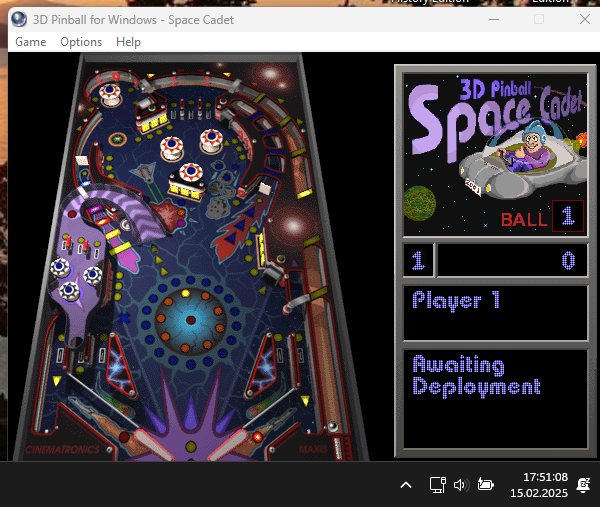600x507 pixels.
Task: Click the left flipper
Action: point(152,445)
